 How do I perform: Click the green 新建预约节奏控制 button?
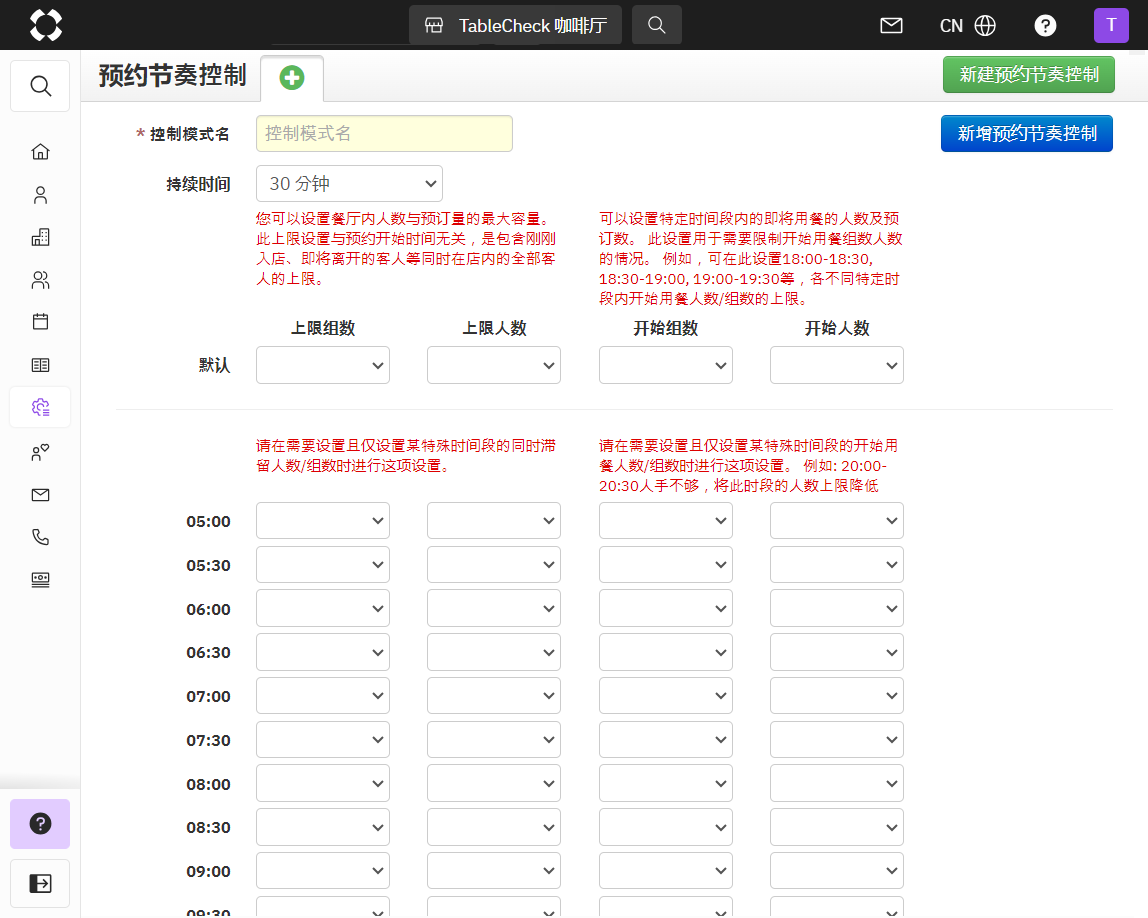pyautogui.click(x=1029, y=75)
